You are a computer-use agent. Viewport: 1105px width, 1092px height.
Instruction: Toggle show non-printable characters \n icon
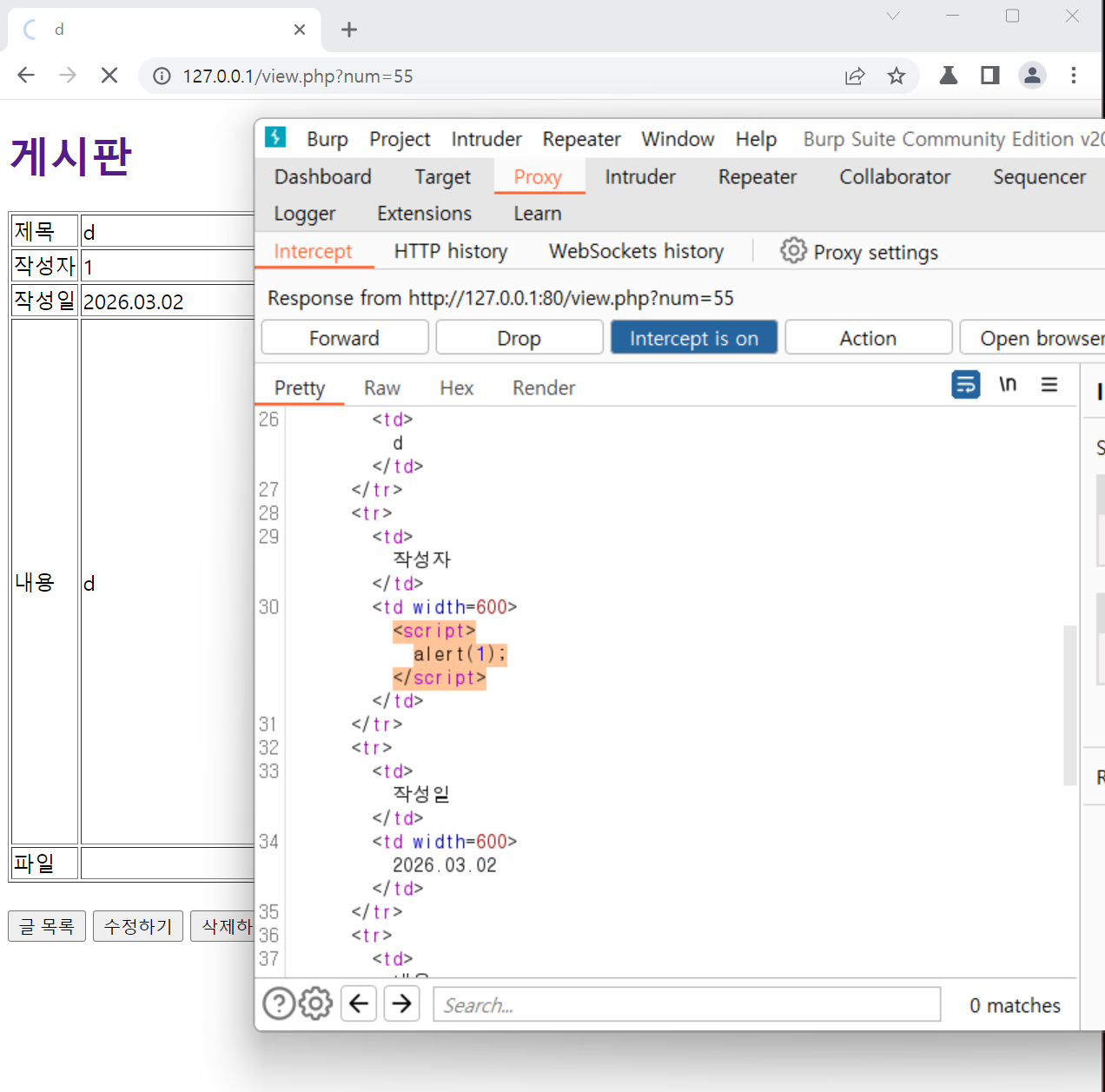tap(1008, 384)
